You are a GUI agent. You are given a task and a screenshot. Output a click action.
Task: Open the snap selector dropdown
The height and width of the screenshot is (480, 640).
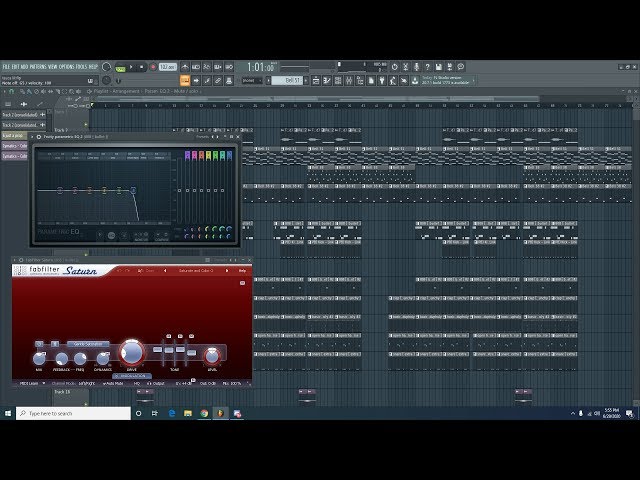pos(252,80)
